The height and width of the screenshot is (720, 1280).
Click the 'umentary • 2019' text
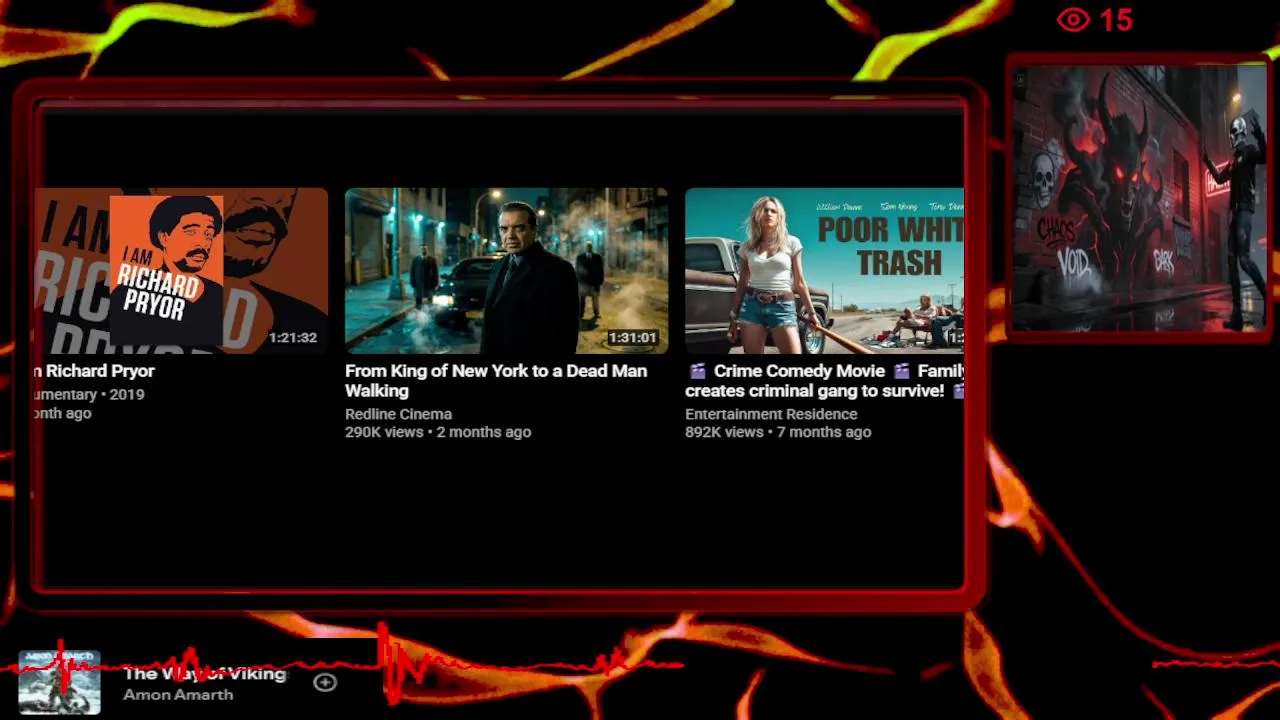(x=89, y=394)
